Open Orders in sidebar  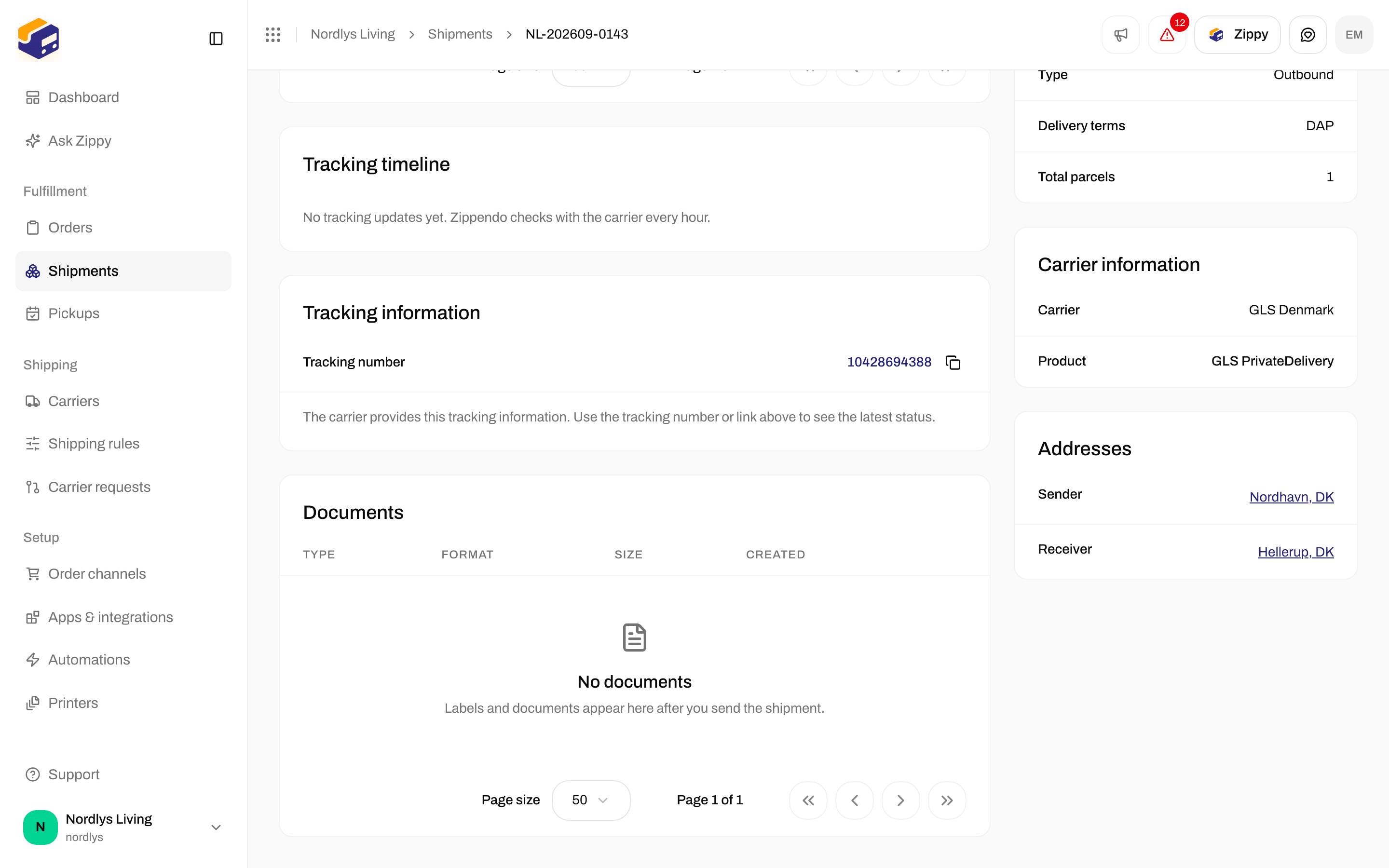(x=123, y=227)
